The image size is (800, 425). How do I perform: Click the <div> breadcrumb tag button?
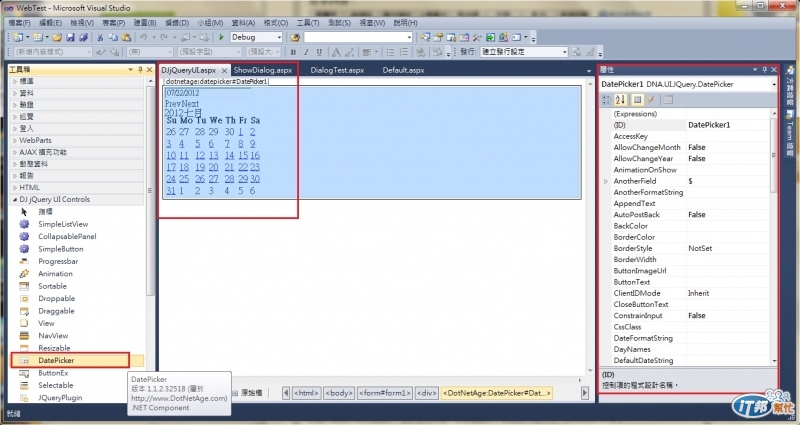(x=427, y=393)
